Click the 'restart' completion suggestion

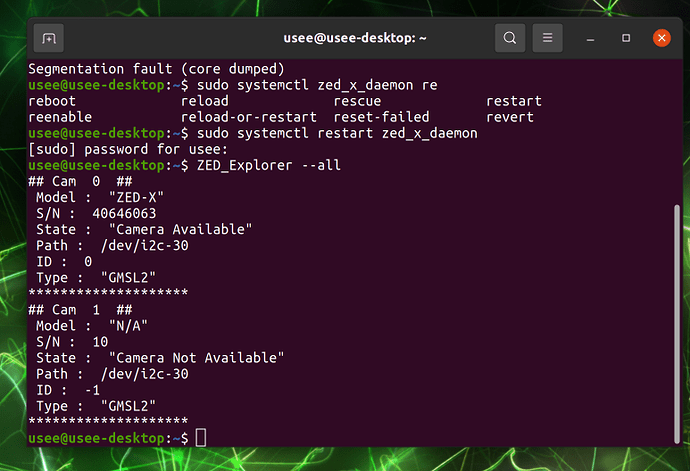(514, 101)
